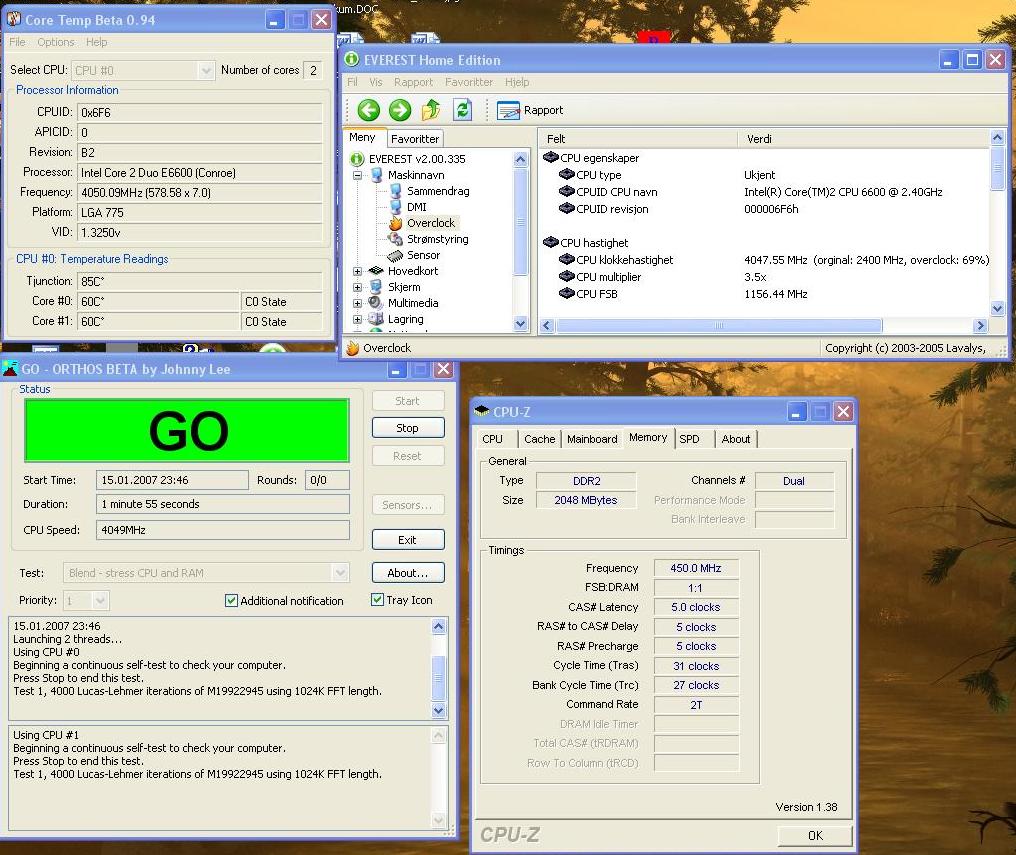Click the CPU klokkehastighet chip icon

(566, 259)
